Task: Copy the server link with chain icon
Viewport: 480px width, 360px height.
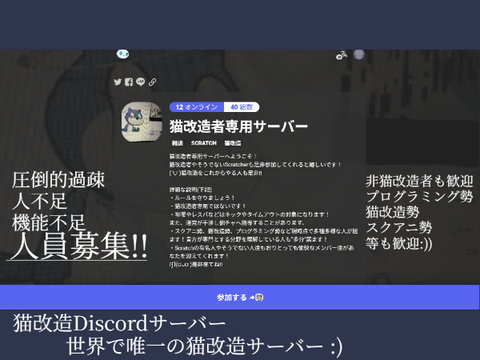Action: click(x=152, y=82)
